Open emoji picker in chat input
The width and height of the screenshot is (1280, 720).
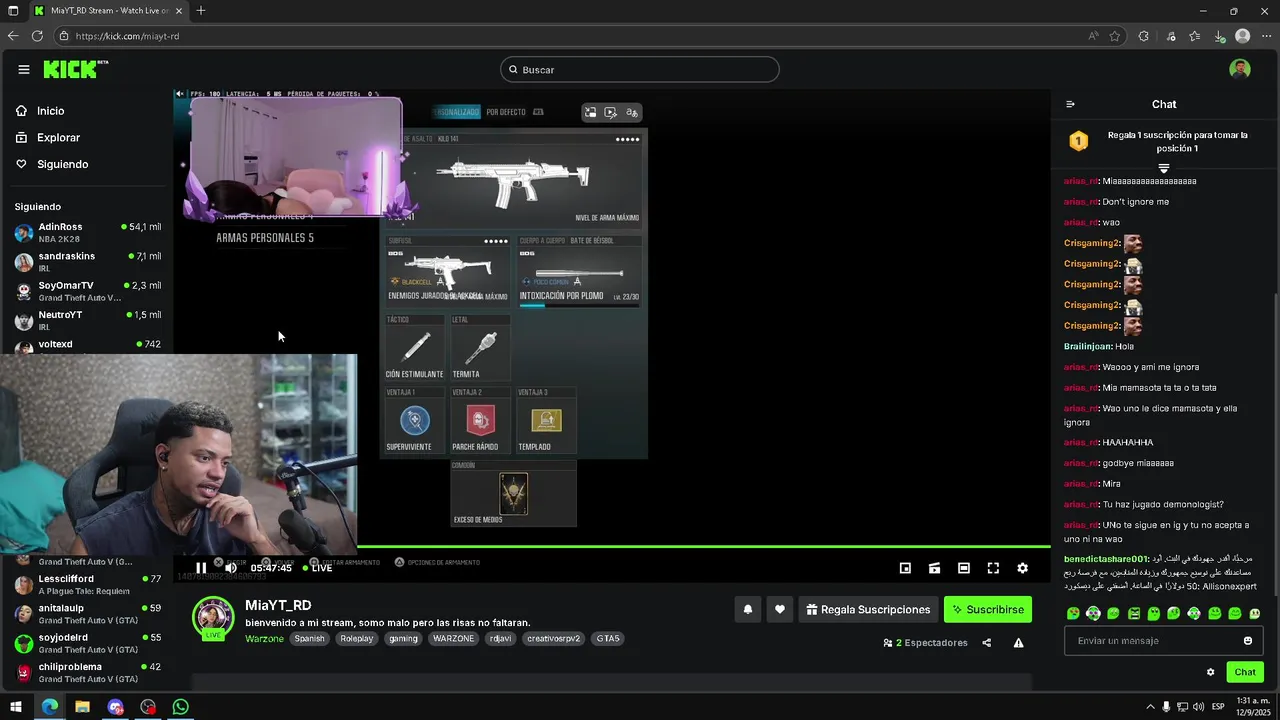[x=1248, y=641]
